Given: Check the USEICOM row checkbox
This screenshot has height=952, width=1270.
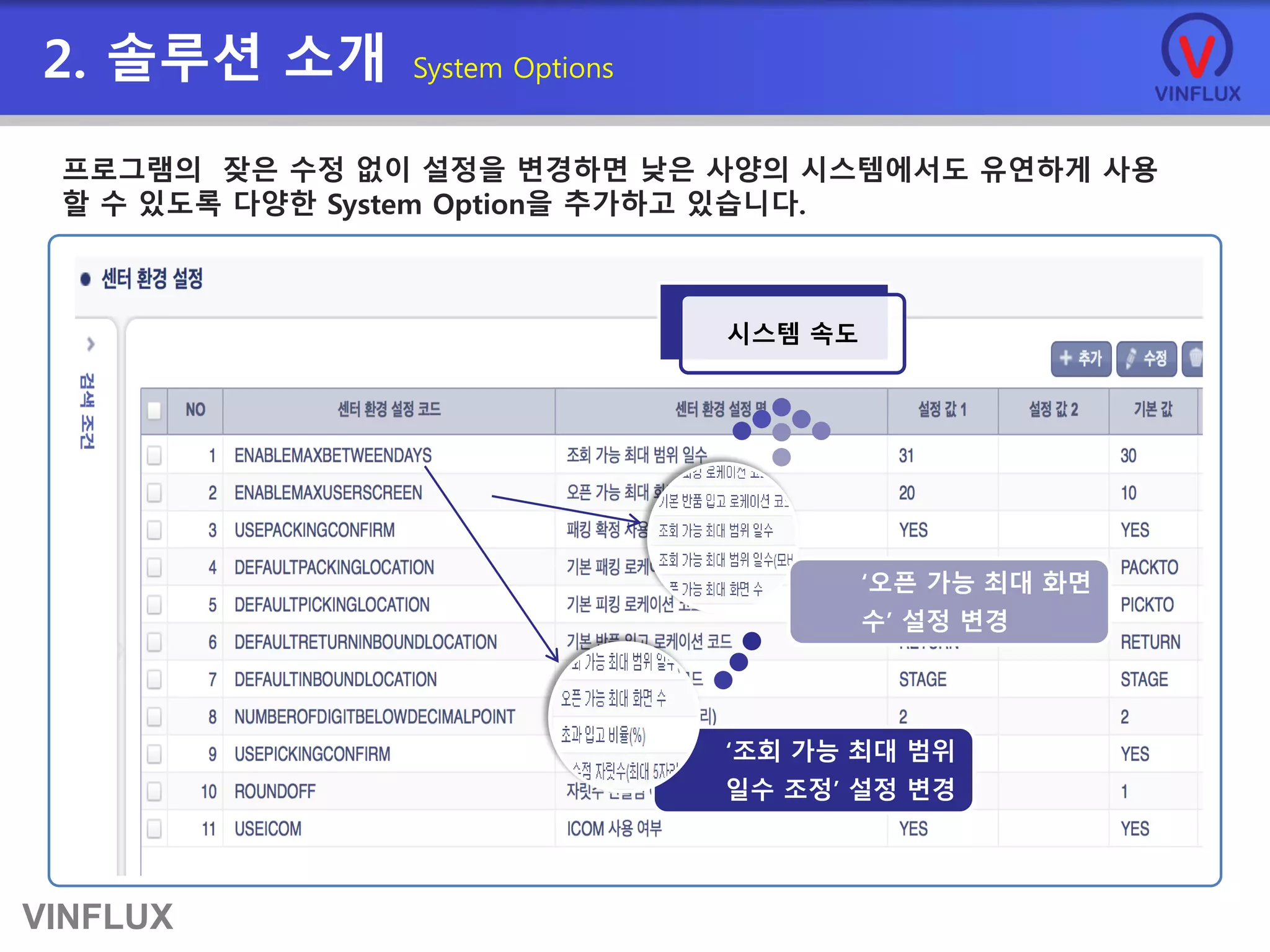Looking at the screenshot, I should click(x=154, y=829).
